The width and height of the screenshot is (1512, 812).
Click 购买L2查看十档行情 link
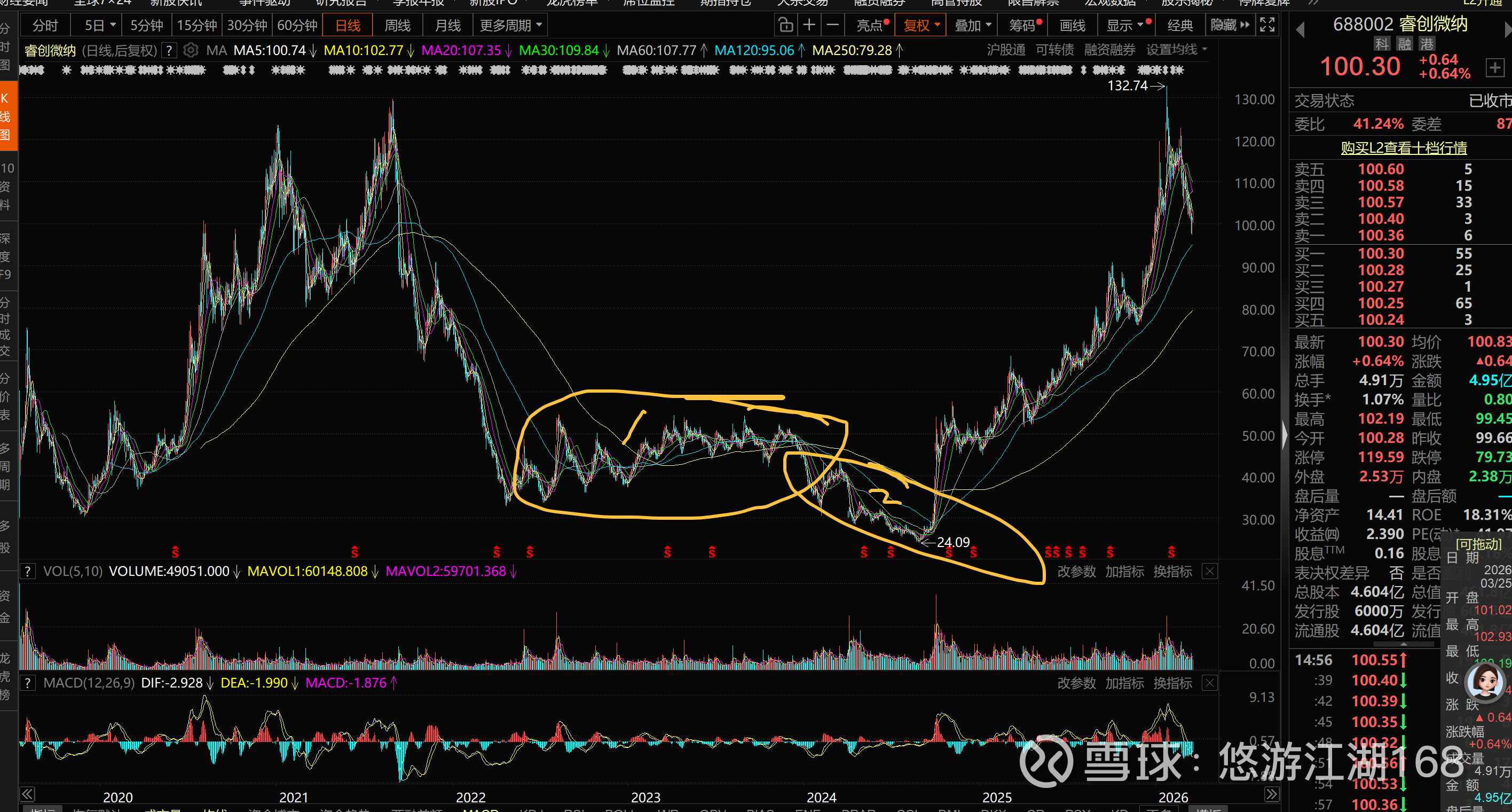tap(1404, 148)
